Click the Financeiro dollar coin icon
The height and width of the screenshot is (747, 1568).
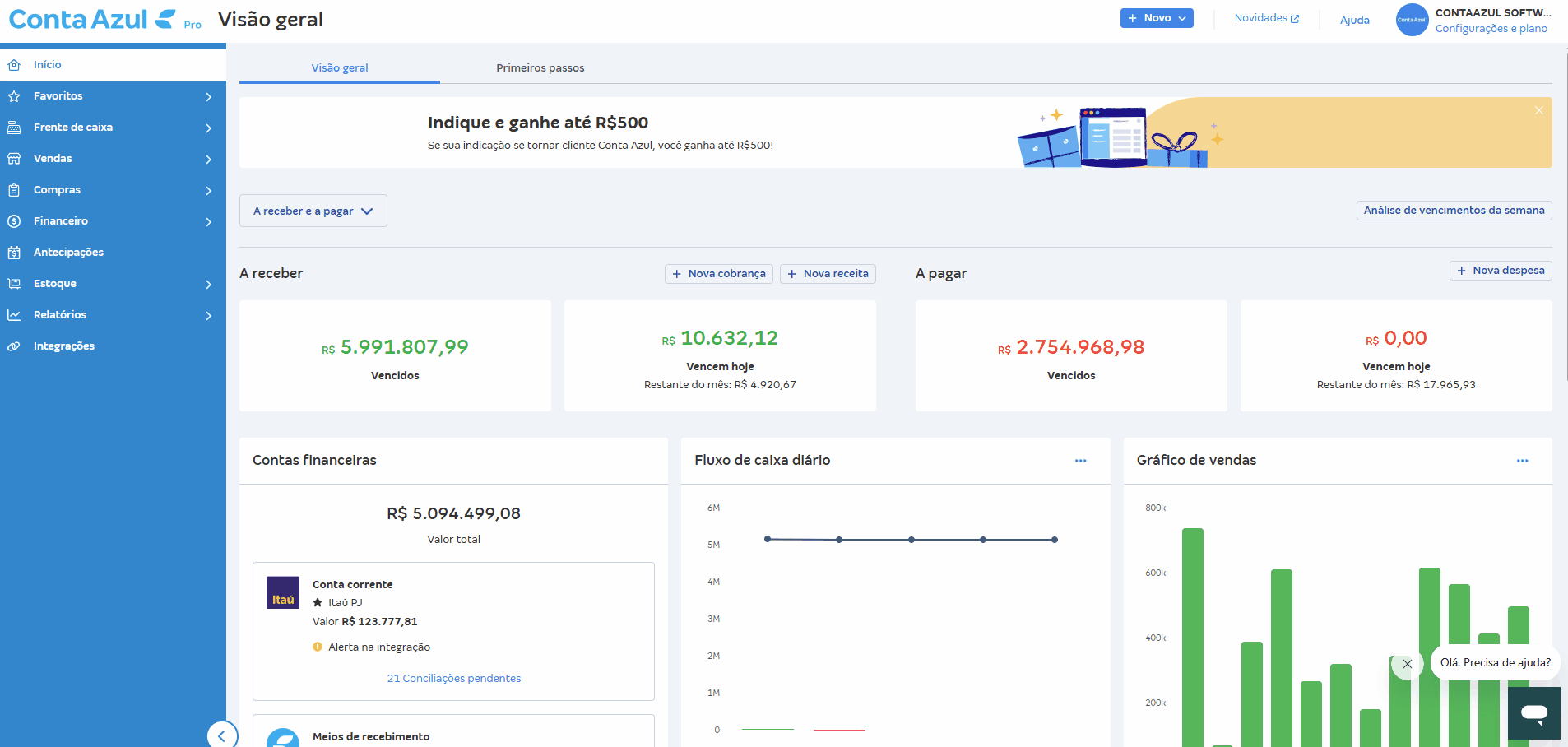(x=14, y=221)
